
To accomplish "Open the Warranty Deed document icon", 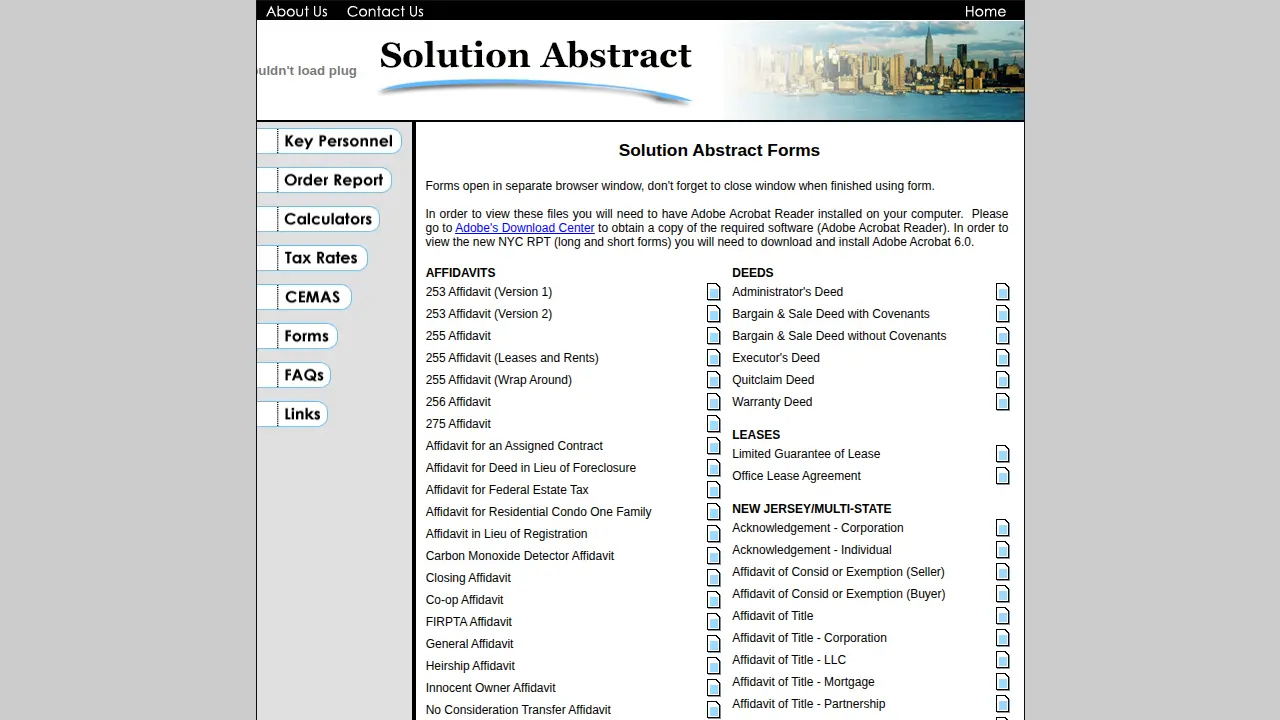I will [1003, 402].
